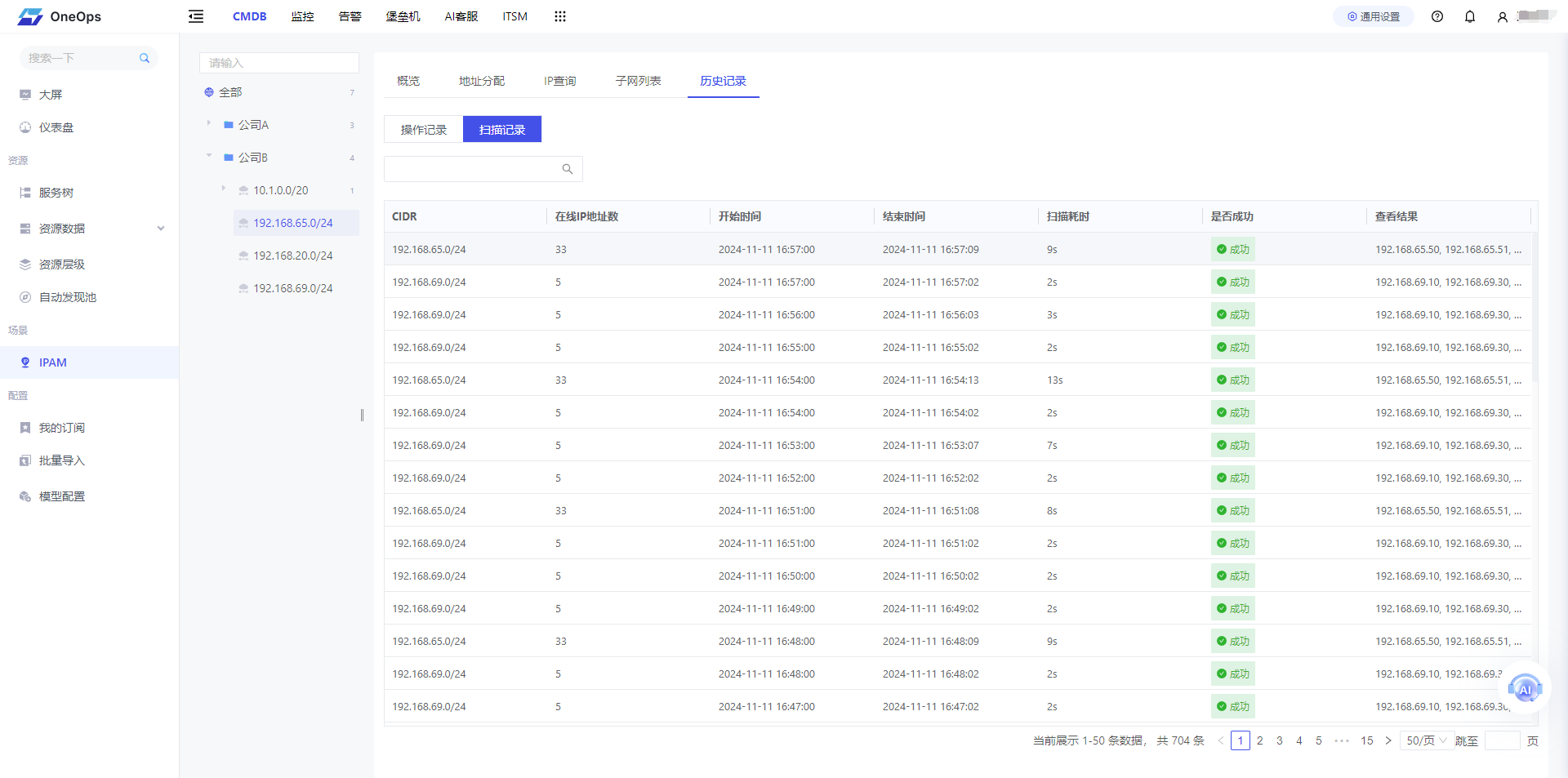
Task: Select the 历史记录 tab
Action: coord(724,81)
